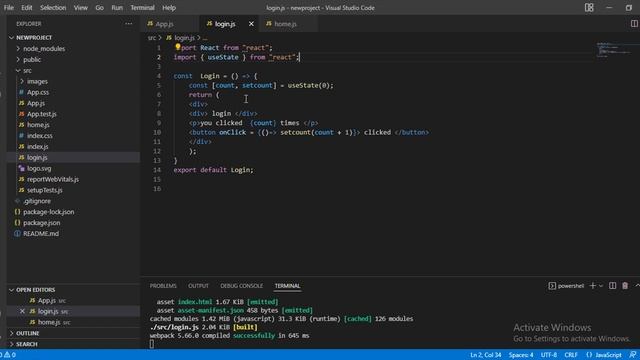Expand the public folder
Screen dimensions: 640x360
(32, 60)
